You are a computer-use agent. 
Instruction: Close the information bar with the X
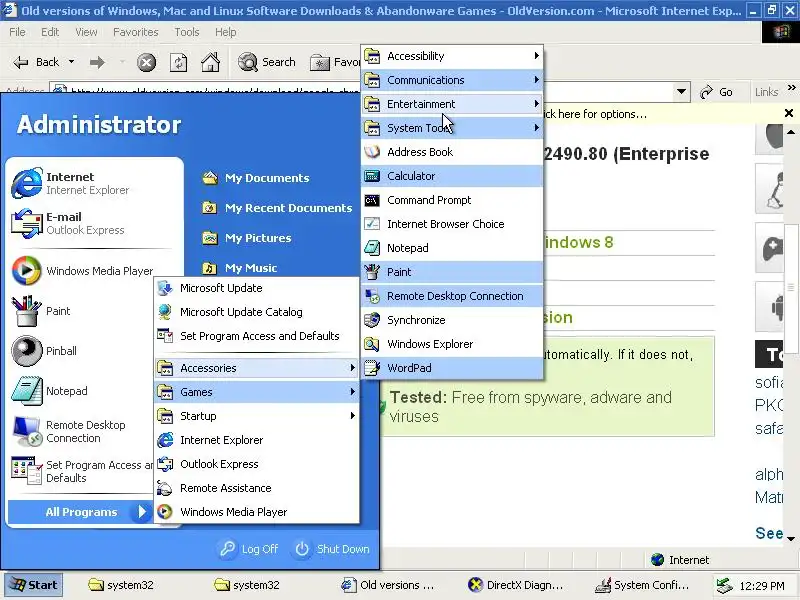pos(789,113)
